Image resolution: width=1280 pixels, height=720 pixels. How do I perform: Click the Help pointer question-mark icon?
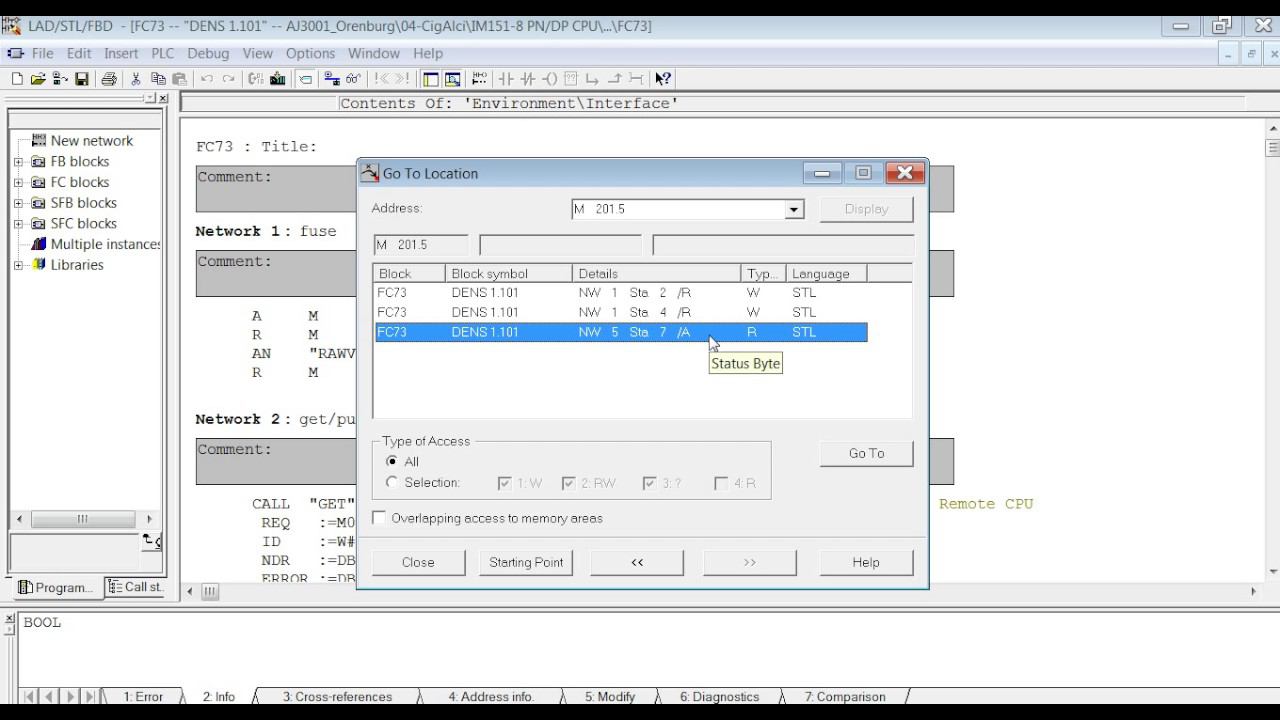coord(663,79)
